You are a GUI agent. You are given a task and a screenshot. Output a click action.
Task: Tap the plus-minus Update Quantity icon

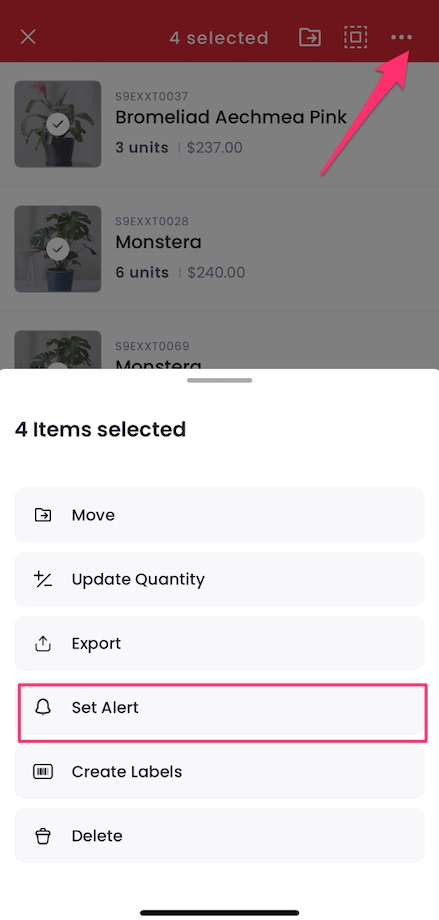click(x=43, y=579)
